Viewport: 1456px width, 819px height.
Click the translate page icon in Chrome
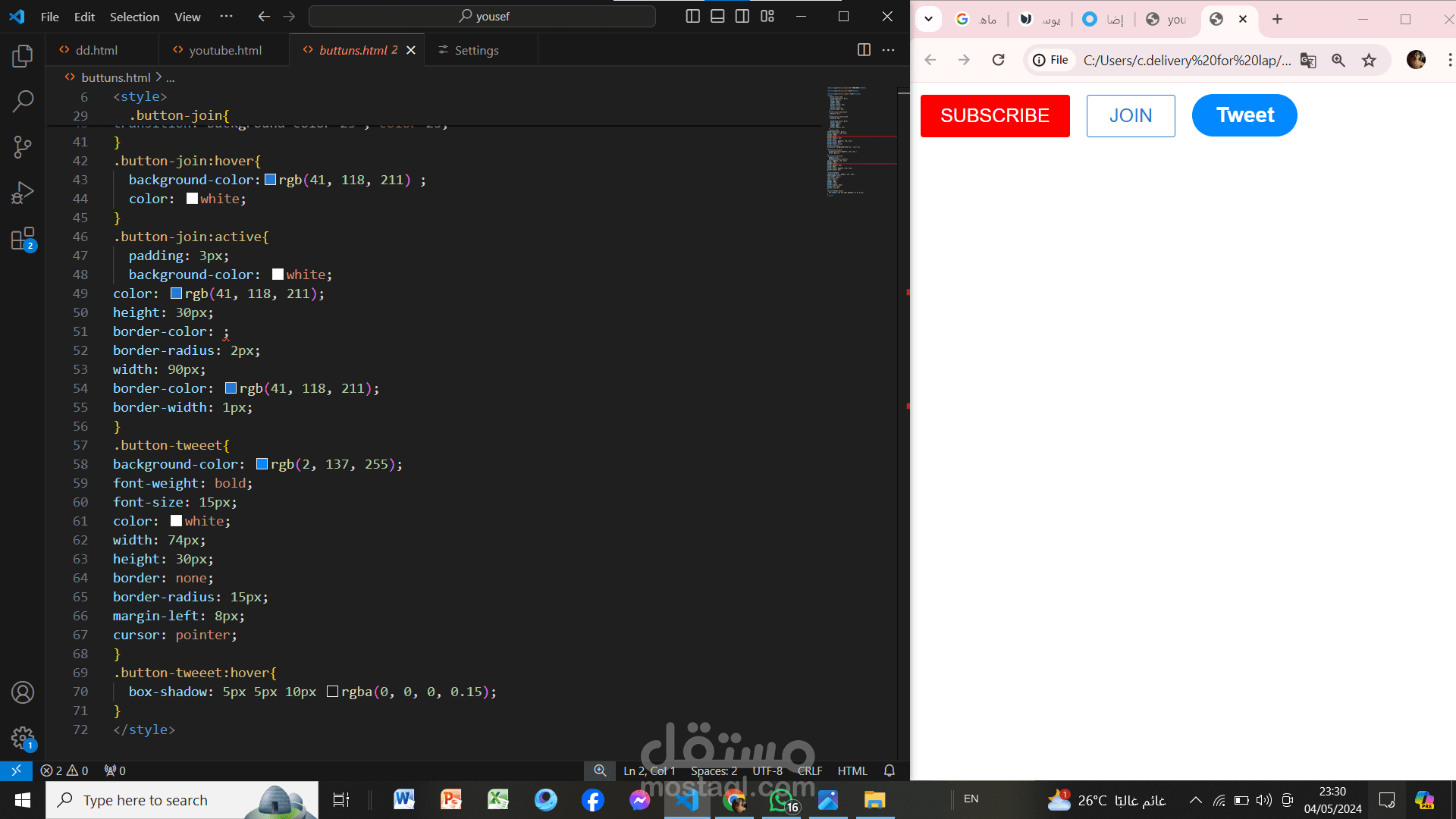coord(1308,60)
